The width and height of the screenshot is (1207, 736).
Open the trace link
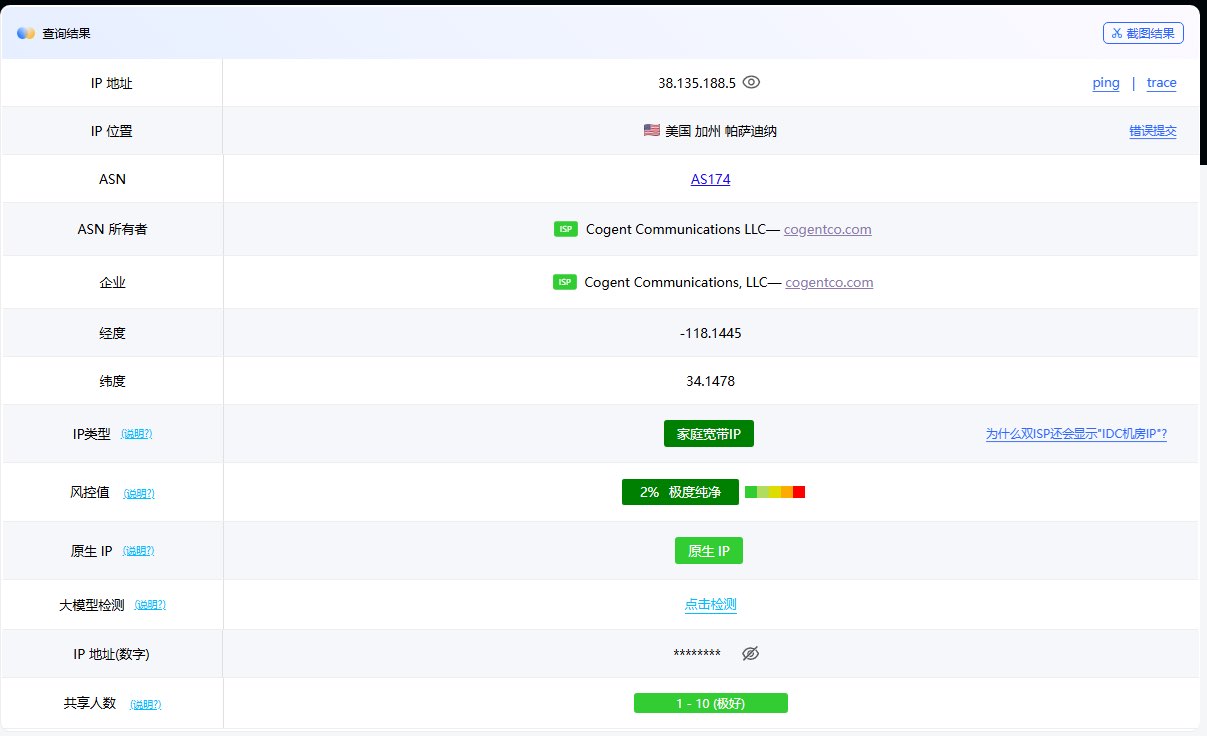coord(1161,83)
